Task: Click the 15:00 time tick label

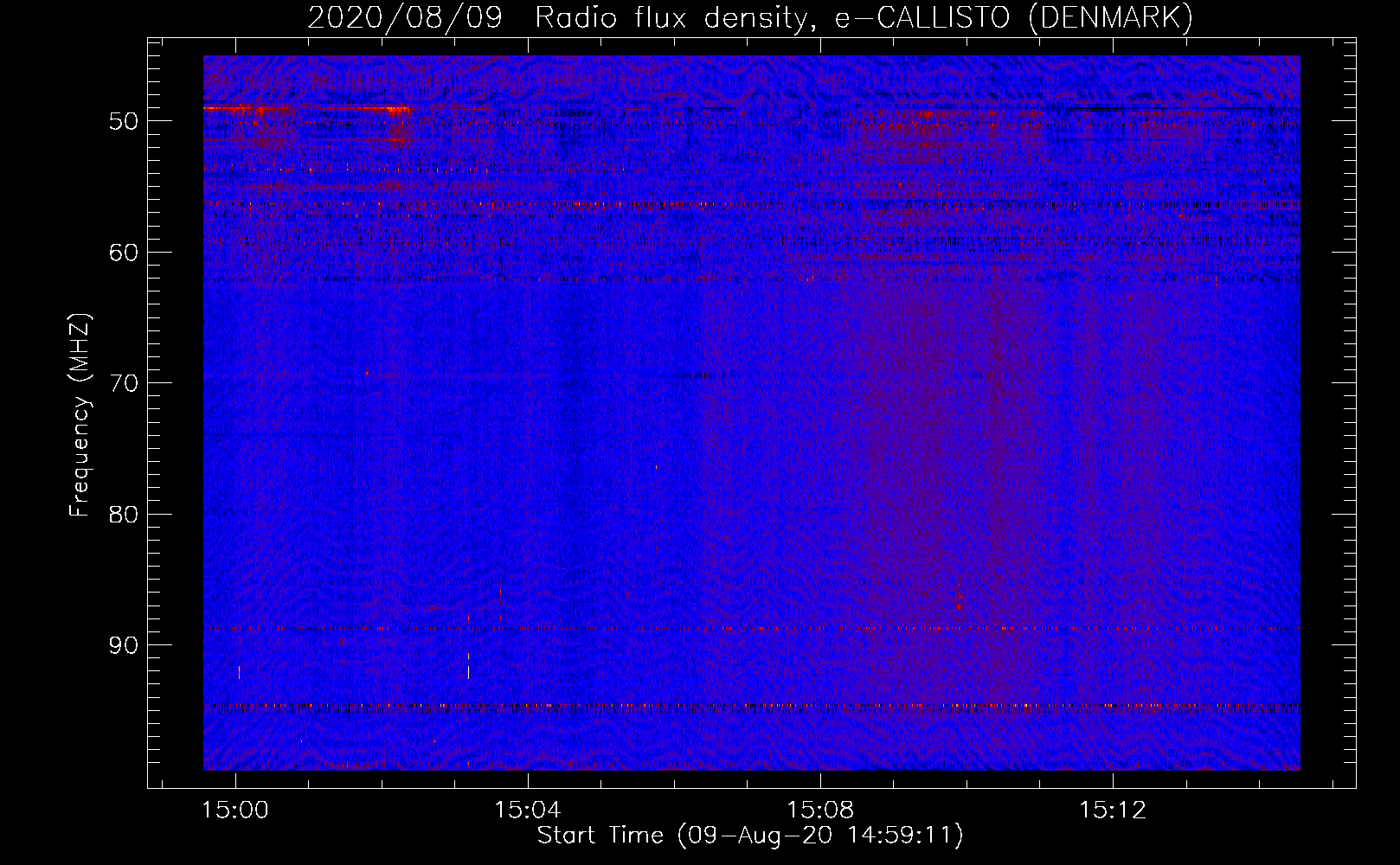Action: click(x=235, y=811)
